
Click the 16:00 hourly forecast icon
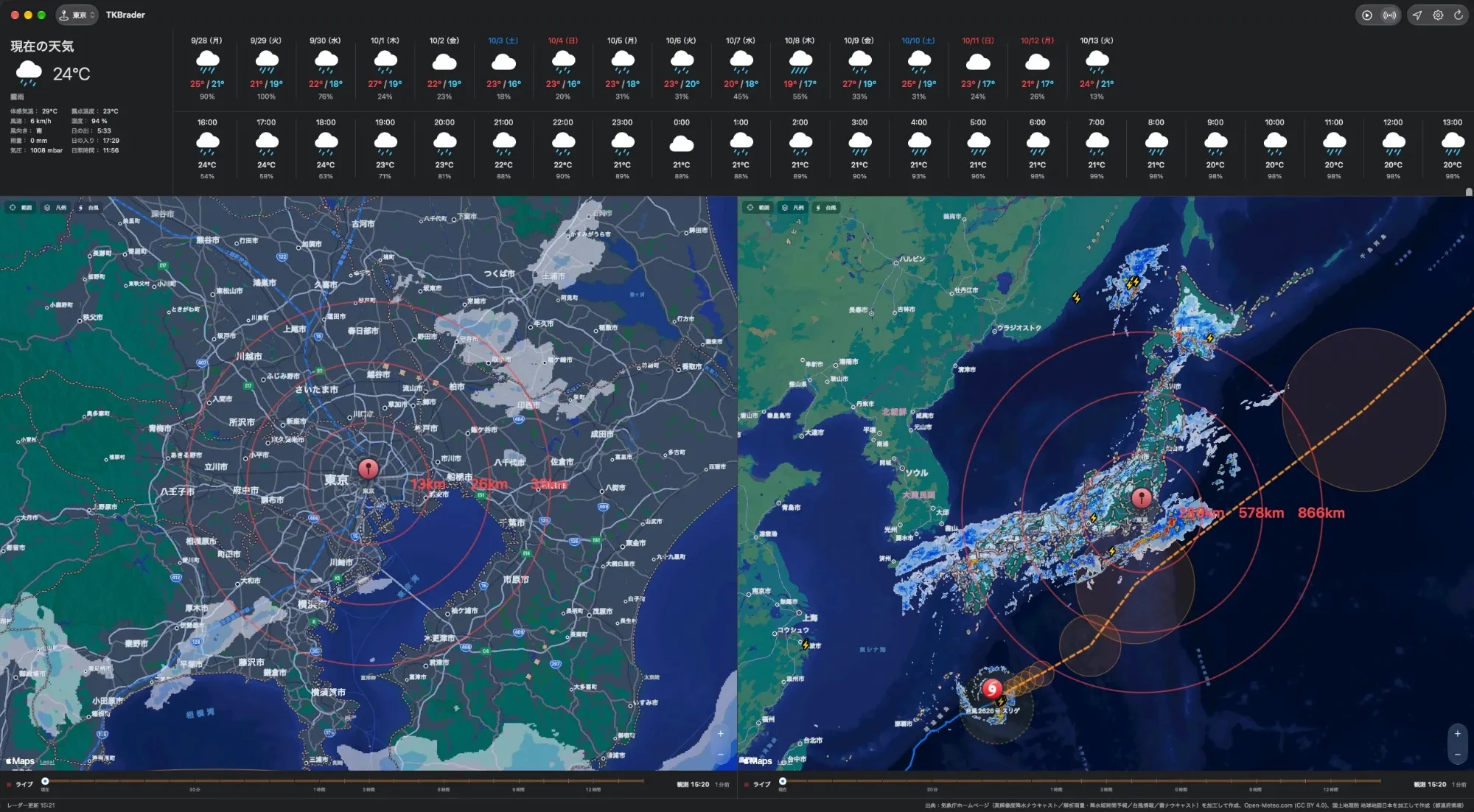pyautogui.click(x=207, y=143)
